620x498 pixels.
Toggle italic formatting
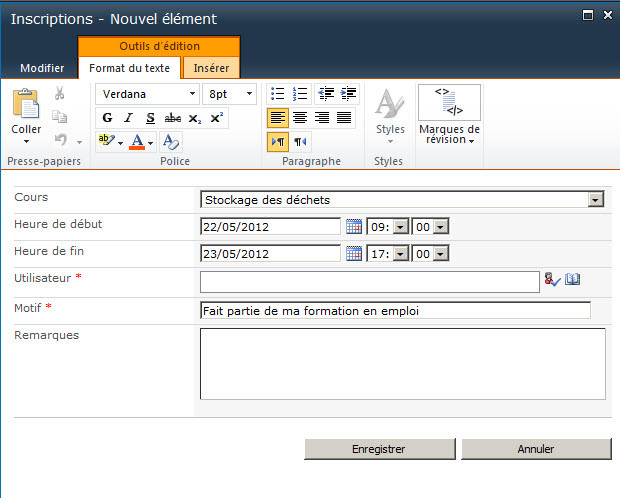[x=128, y=118]
